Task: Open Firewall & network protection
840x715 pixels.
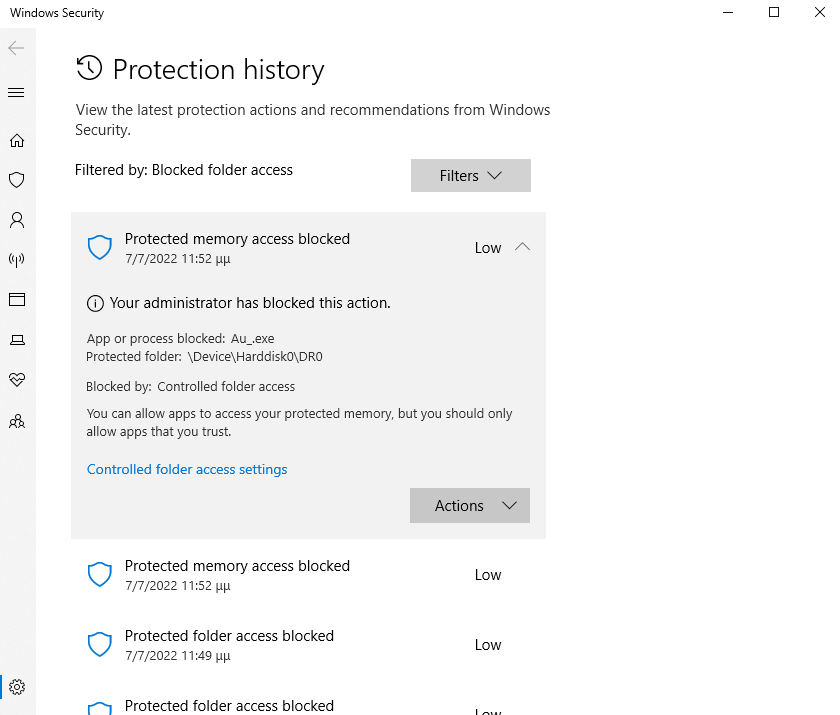Action: [16, 260]
